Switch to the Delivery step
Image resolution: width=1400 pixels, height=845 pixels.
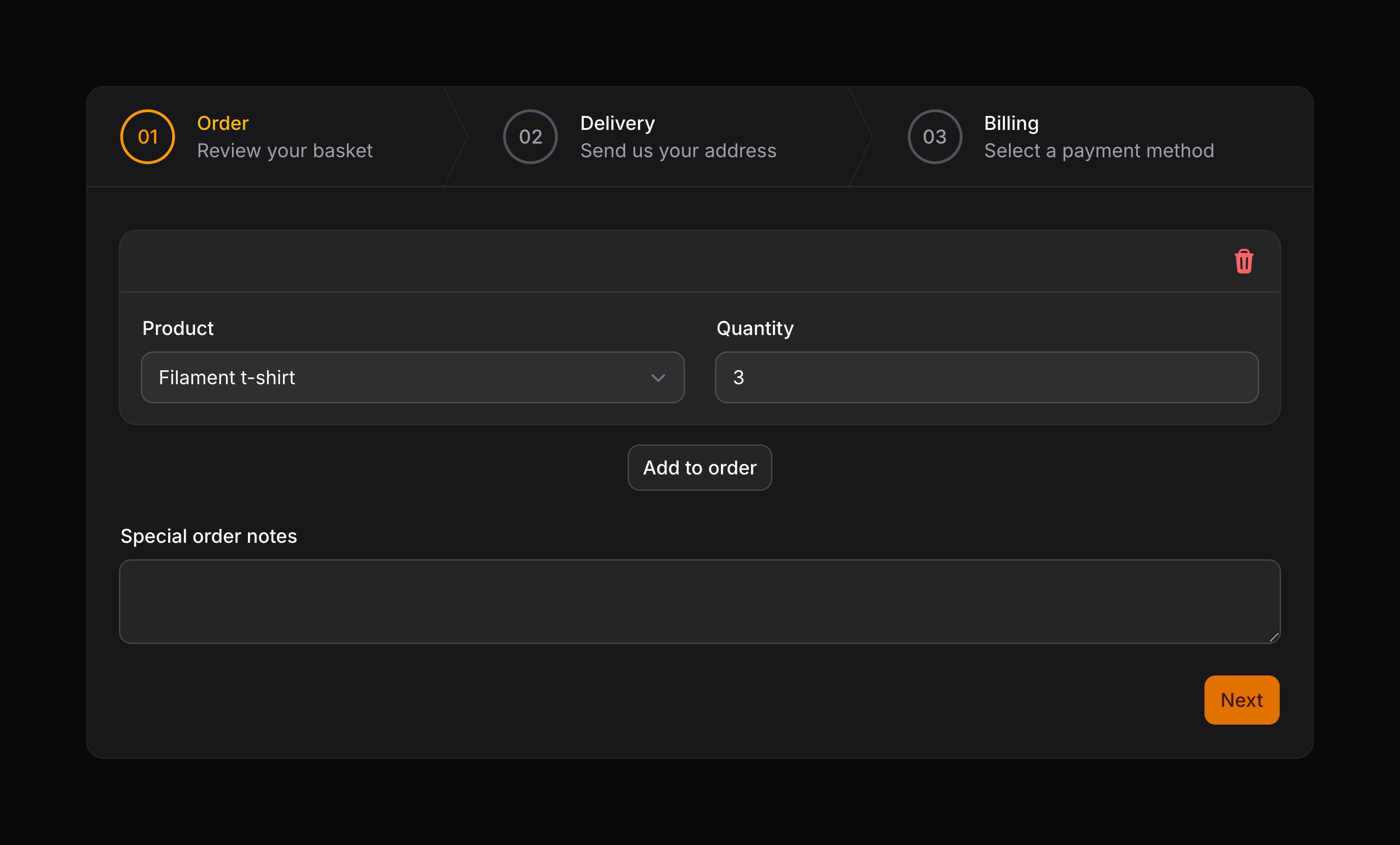[618, 123]
